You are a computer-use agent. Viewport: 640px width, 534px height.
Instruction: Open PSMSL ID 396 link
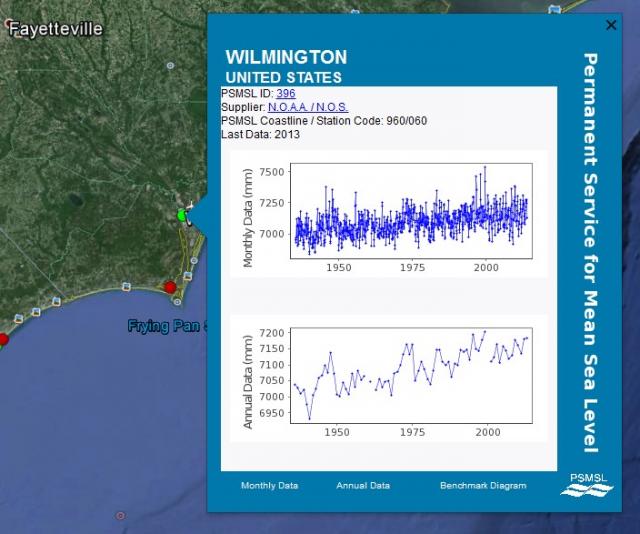click(285, 93)
